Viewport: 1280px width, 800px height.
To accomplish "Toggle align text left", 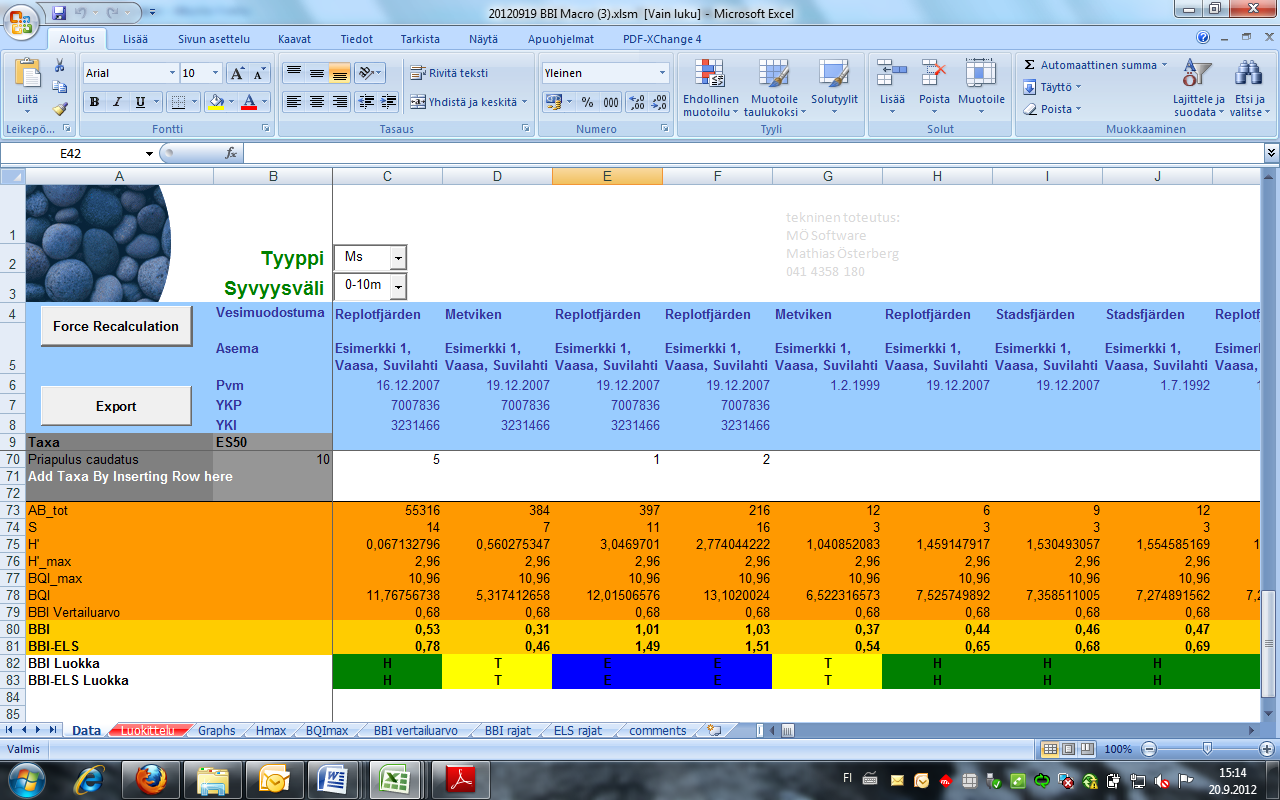I will [x=293, y=102].
